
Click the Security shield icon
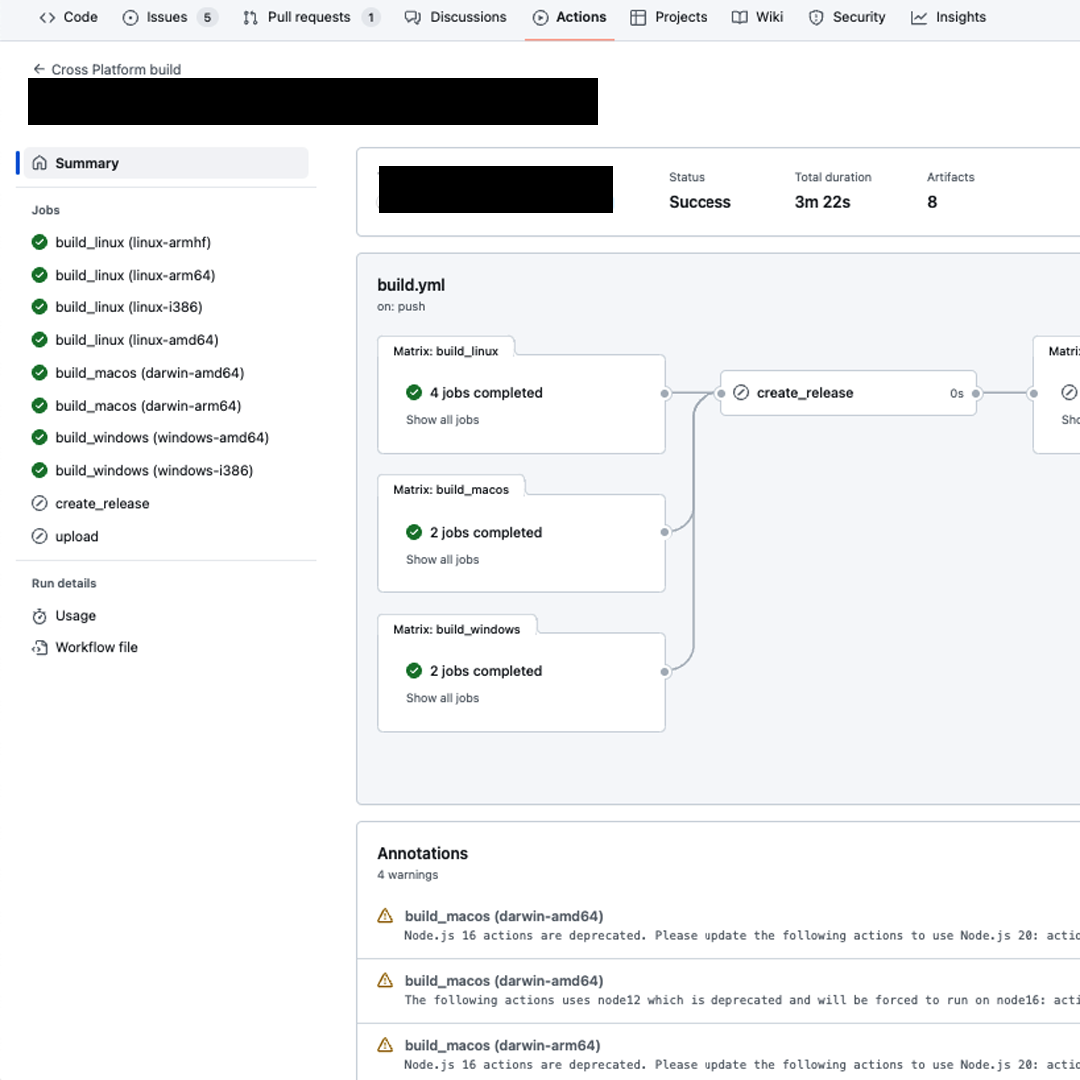[x=816, y=17]
